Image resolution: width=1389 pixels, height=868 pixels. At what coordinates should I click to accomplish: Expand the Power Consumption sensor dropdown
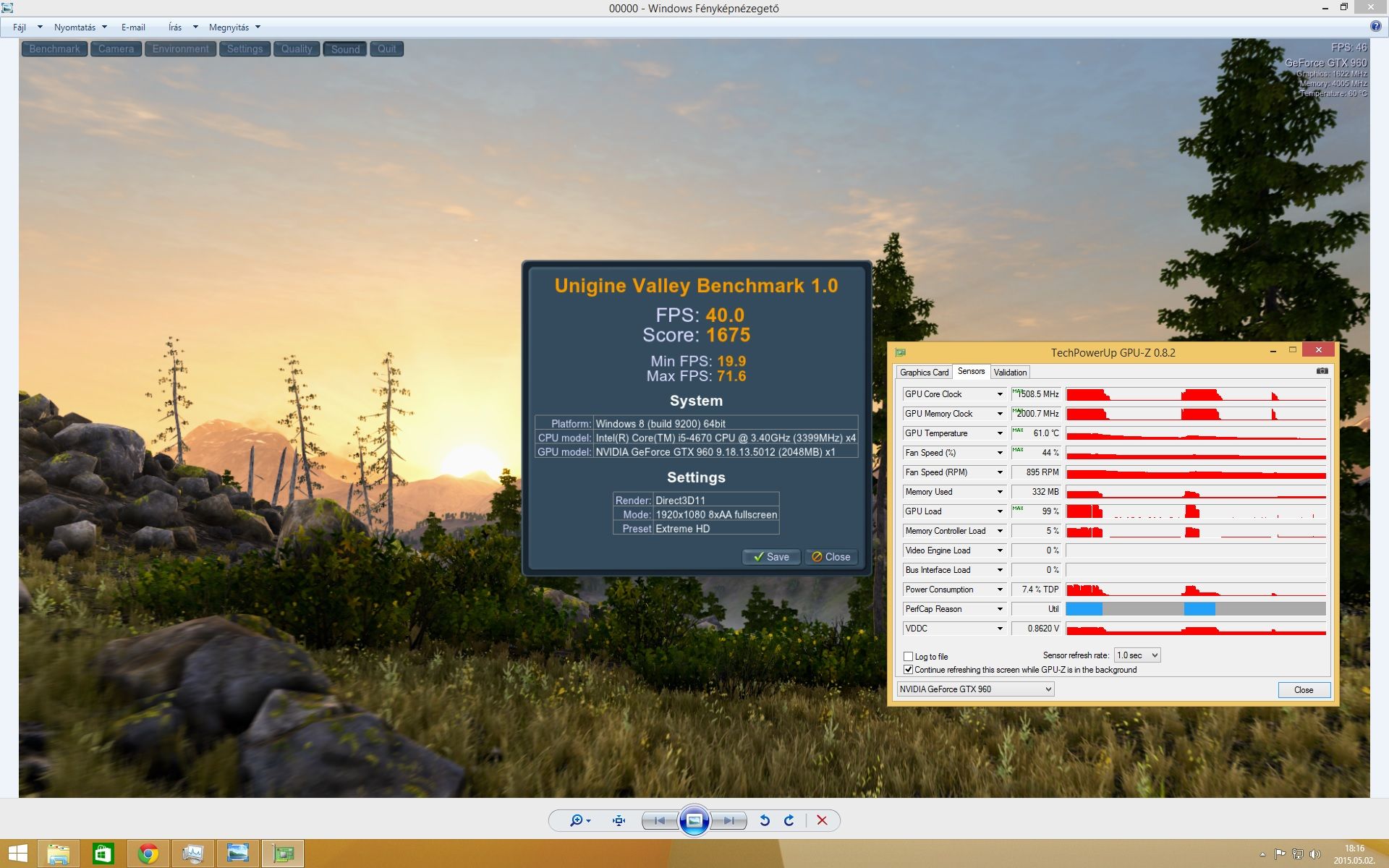[1000, 590]
